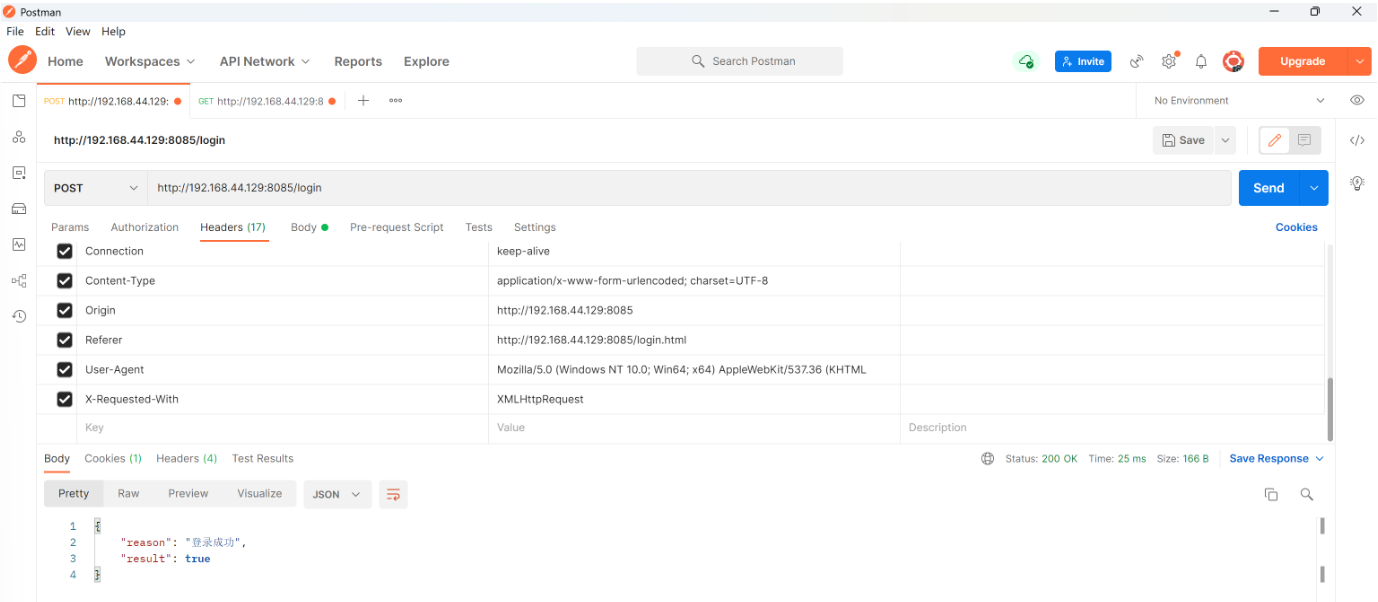Viewport: 1378px width, 602px height.
Task: Open the Workspaces dropdown
Action: pyautogui.click(x=150, y=61)
